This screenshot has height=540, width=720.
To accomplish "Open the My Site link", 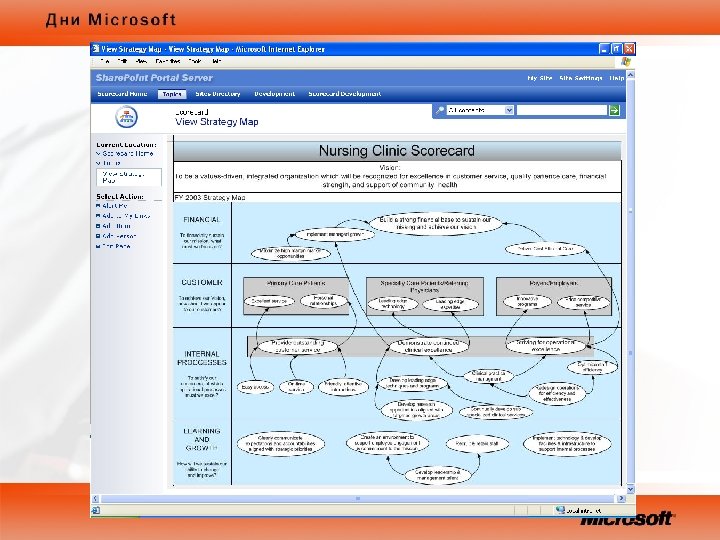I will (x=540, y=78).
